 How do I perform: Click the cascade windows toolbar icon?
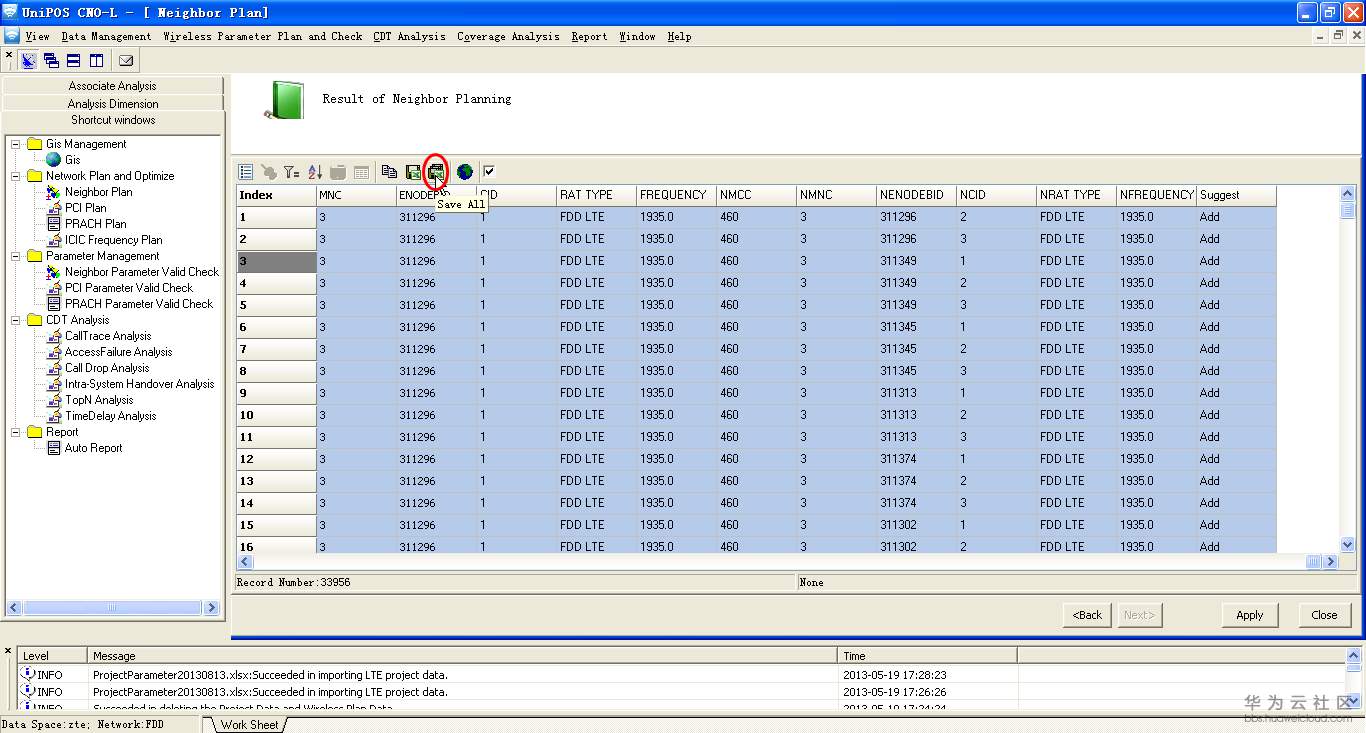coord(51,61)
